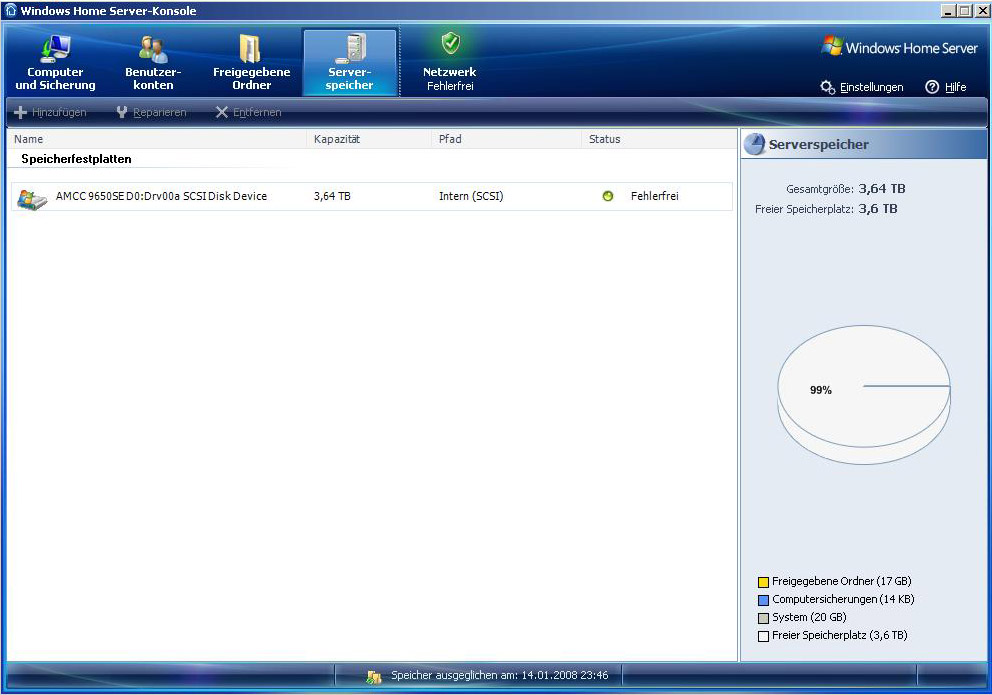Sort by the Kapazität column header
The height and width of the screenshot is (695, 992).
pyautogui.click(x=369, y=139)
